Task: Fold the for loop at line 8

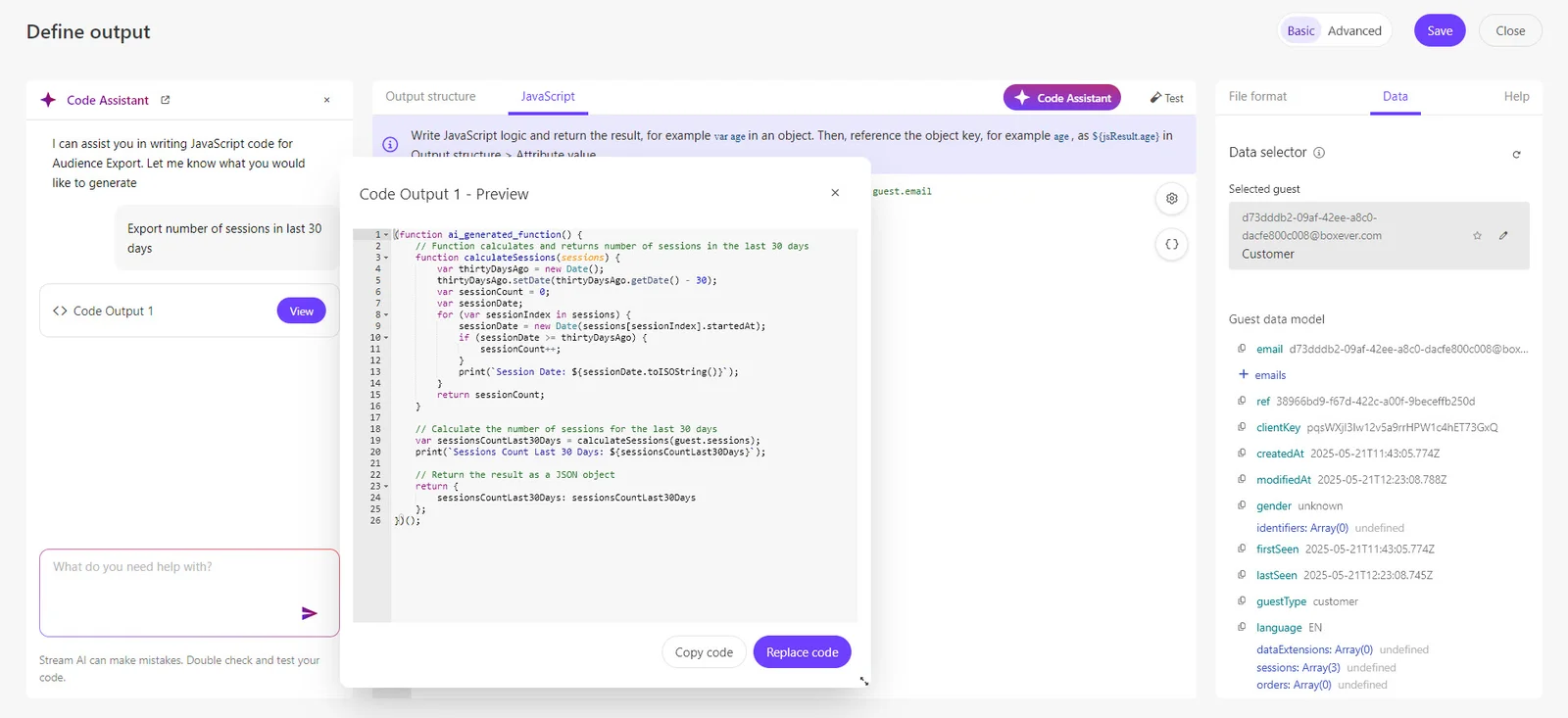Action: pos(386,315)
